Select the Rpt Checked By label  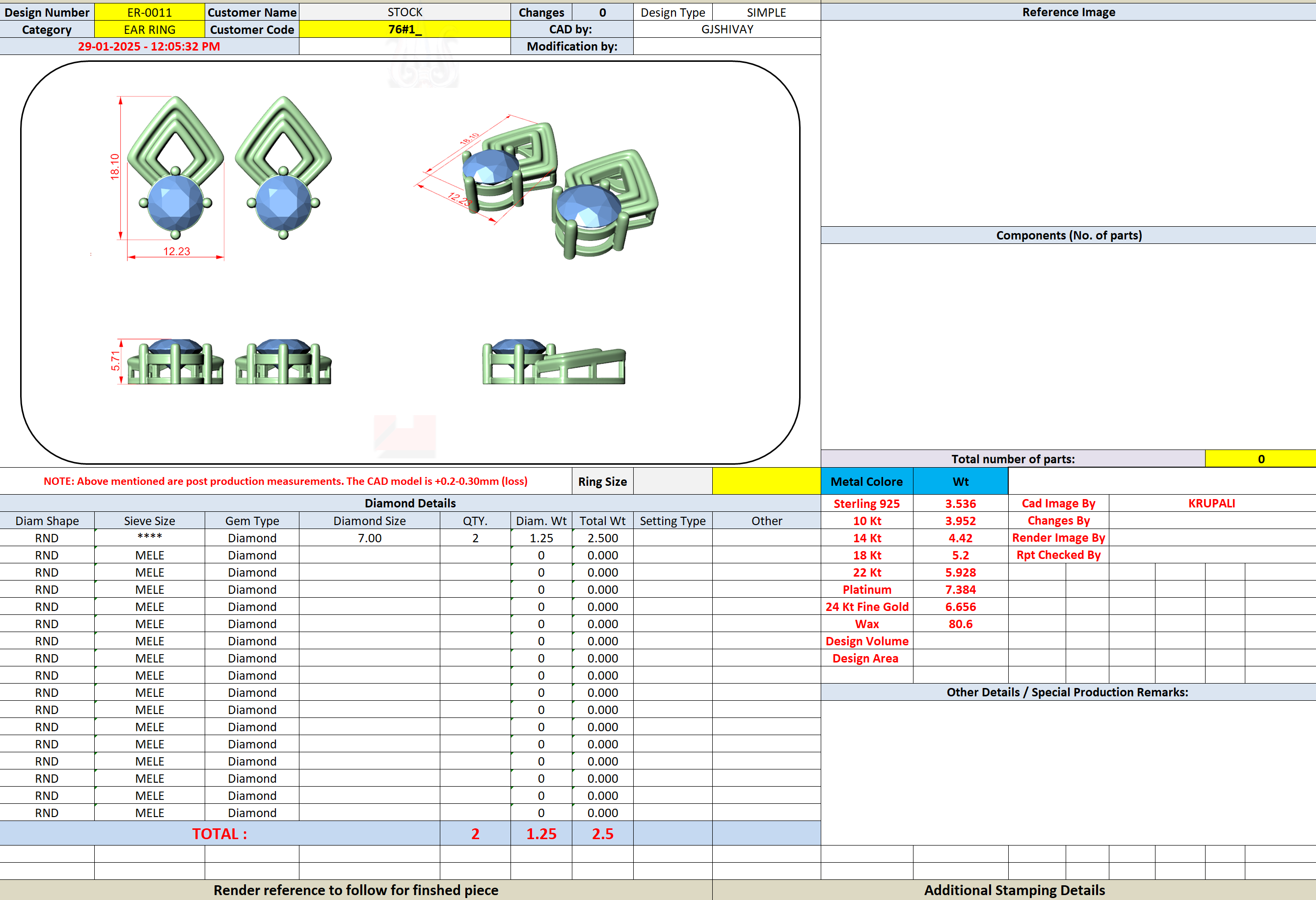[1058, 556]
